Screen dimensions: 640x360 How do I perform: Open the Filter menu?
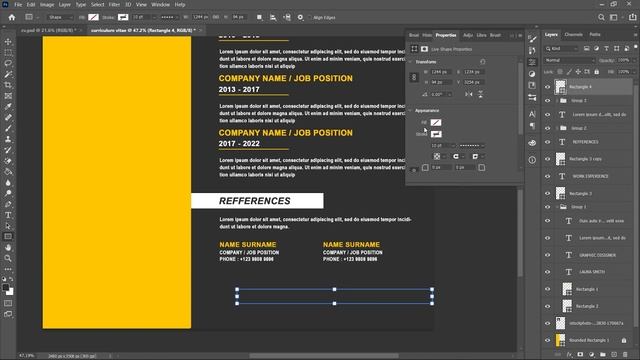pyautogui.click(x=114, y=4)
